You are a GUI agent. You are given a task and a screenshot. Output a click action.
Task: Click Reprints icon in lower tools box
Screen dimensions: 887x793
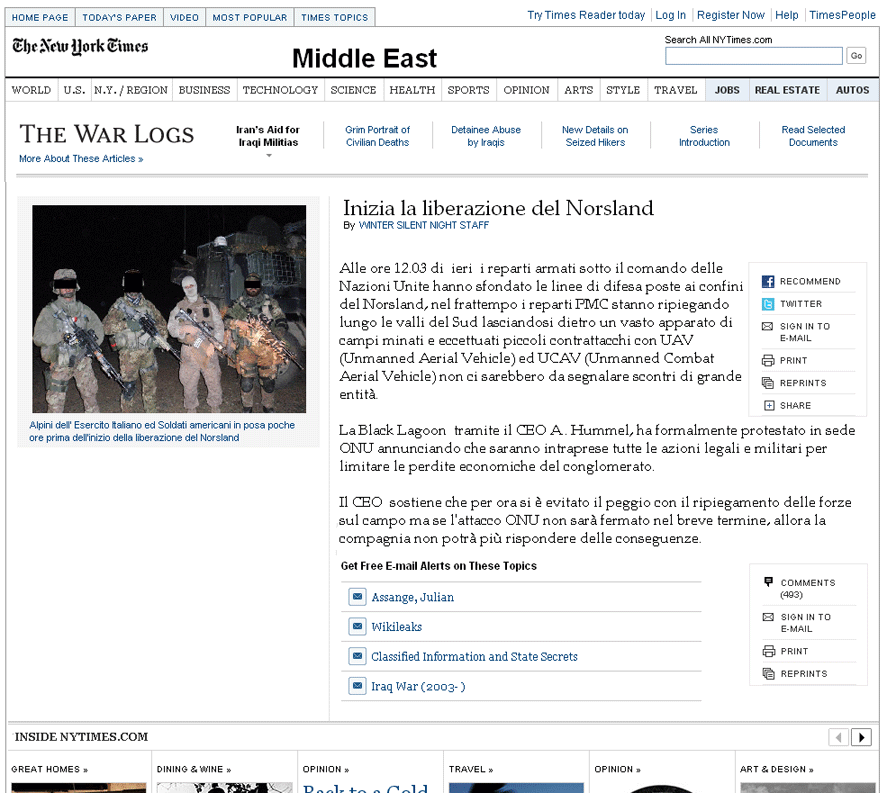[769, 674]
